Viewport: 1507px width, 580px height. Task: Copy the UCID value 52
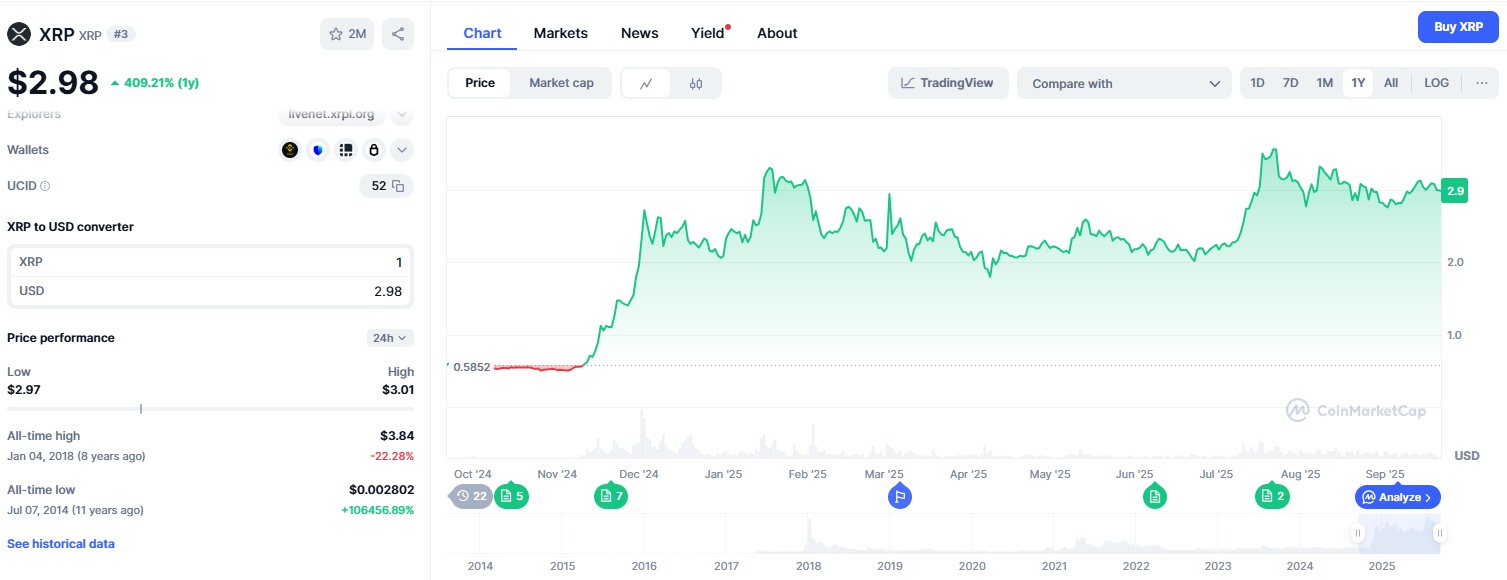click(398, 186)
